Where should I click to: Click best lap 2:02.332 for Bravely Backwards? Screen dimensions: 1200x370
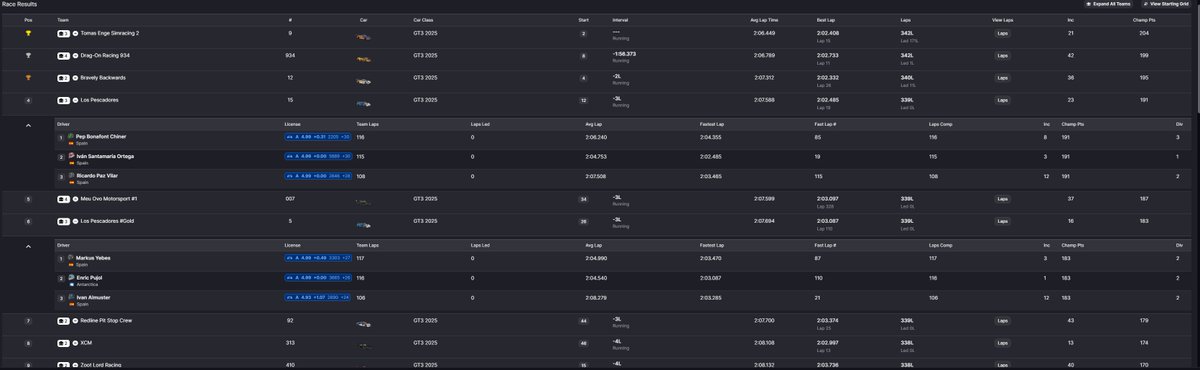pyautogui.click(x=827, y=77)
